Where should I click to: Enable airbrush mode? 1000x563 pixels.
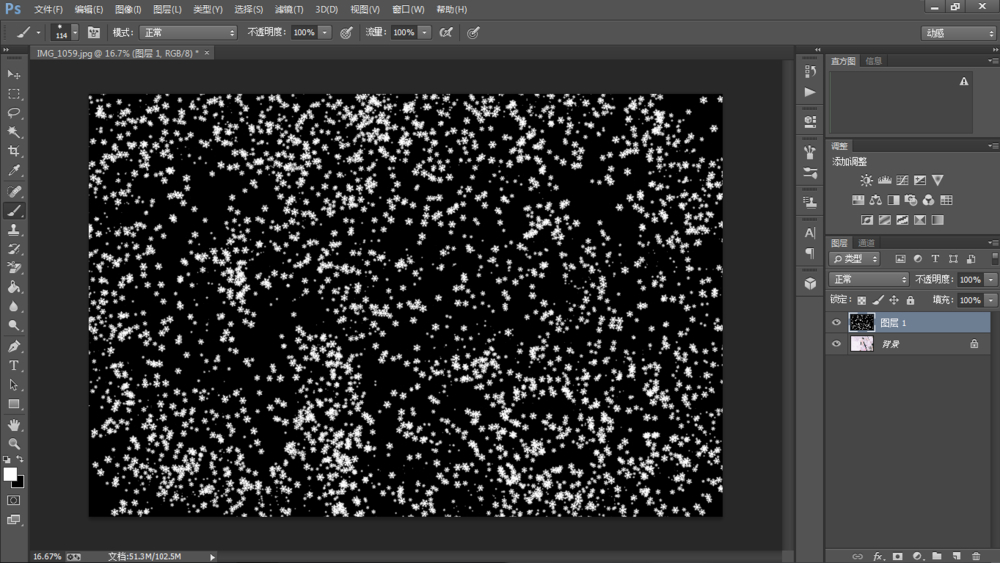coord(446,33)
